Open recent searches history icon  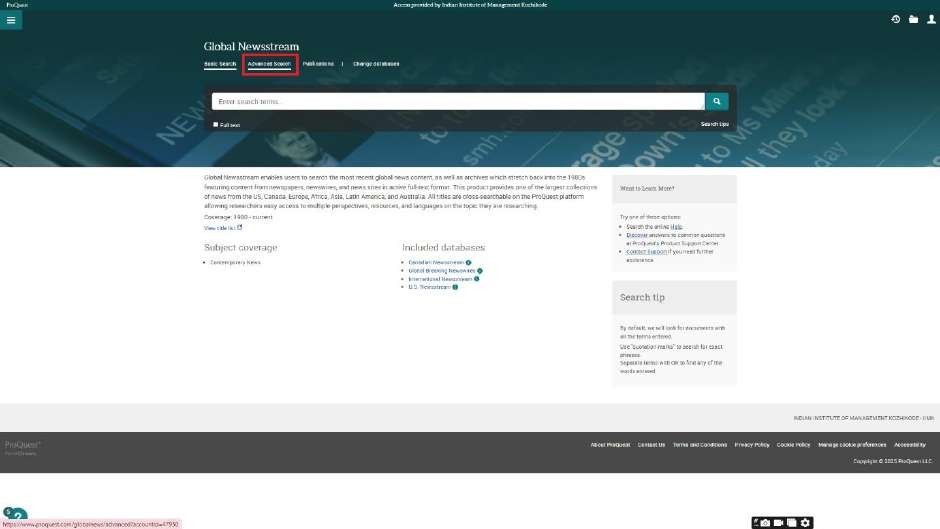click(x=896, y=19)
